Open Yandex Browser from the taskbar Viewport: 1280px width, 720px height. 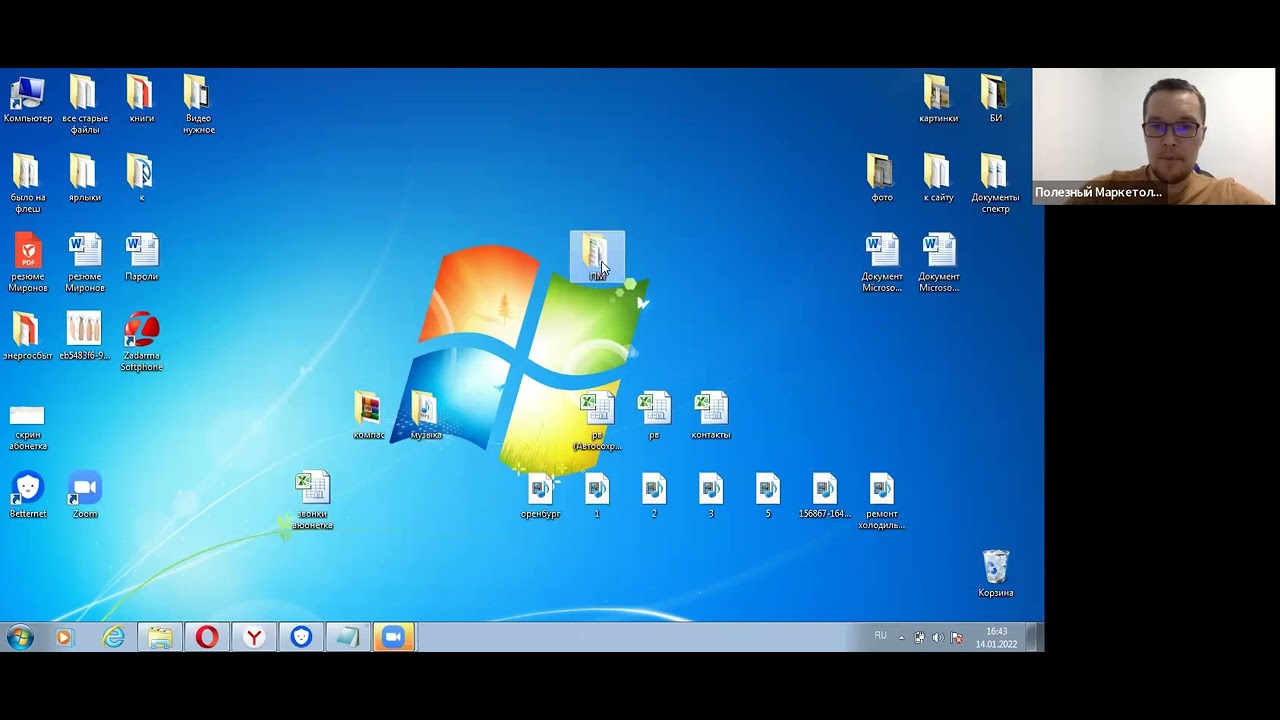click(255, 637)
